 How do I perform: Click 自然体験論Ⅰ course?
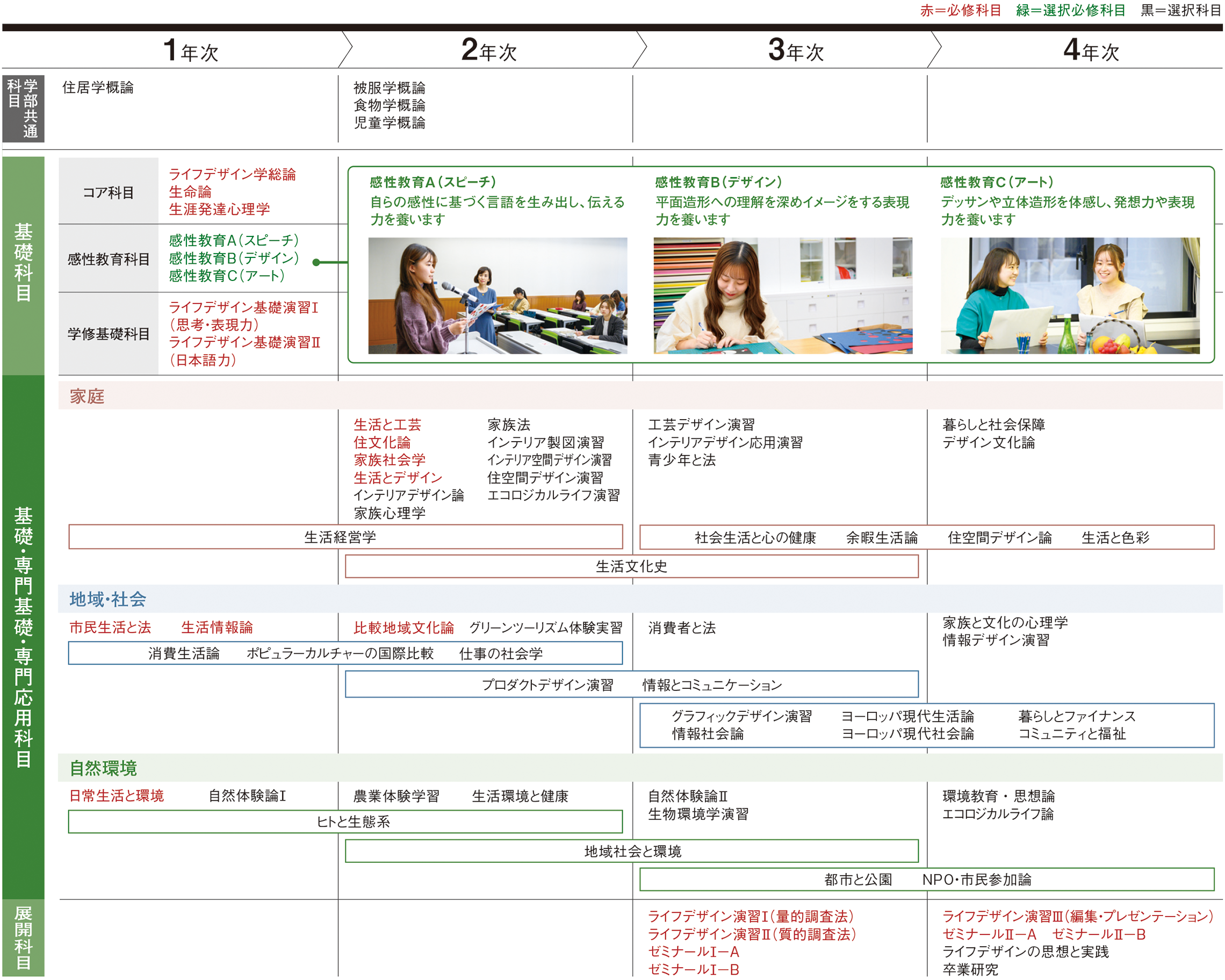247,795
